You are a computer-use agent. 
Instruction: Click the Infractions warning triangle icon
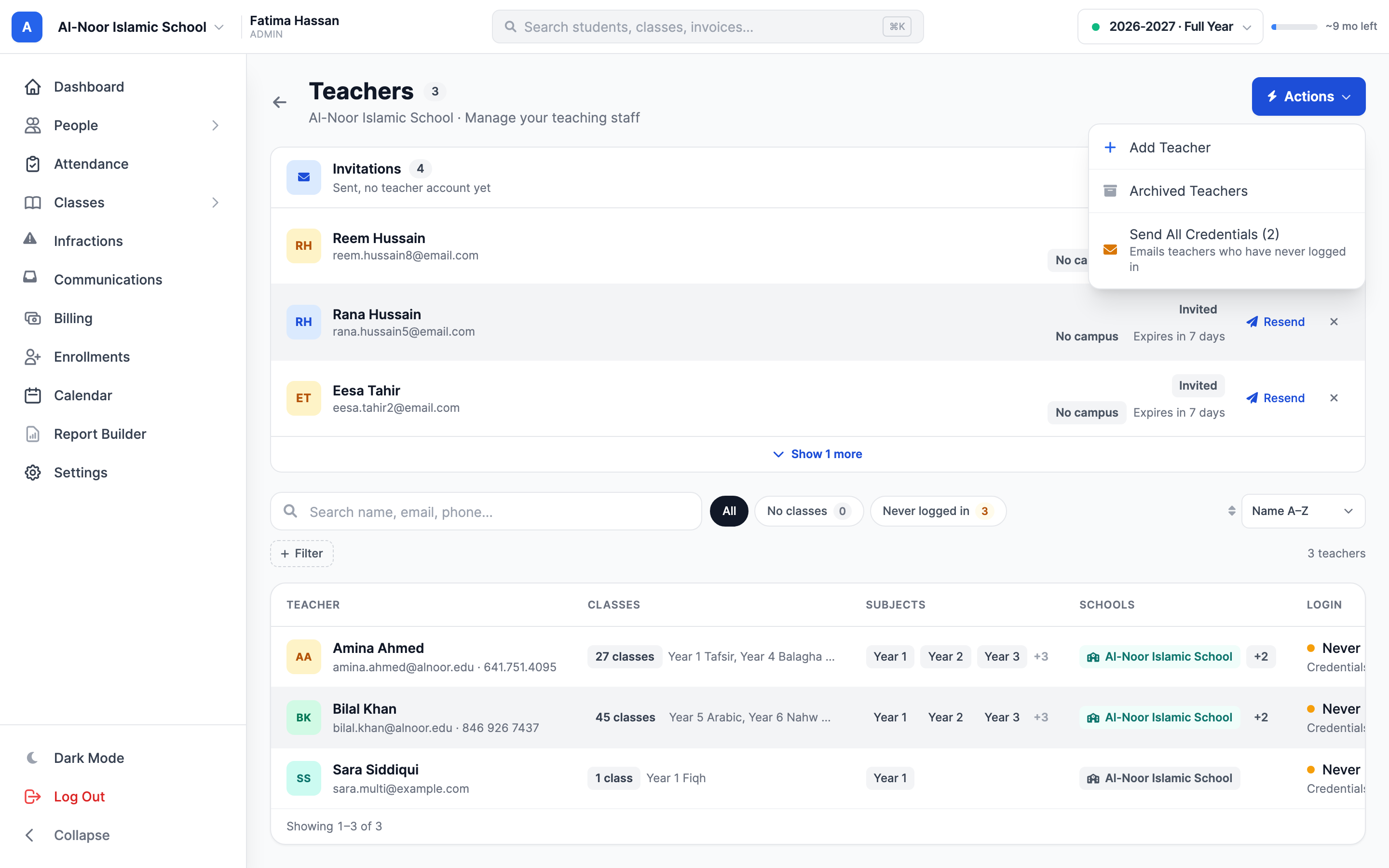[30, 239]
